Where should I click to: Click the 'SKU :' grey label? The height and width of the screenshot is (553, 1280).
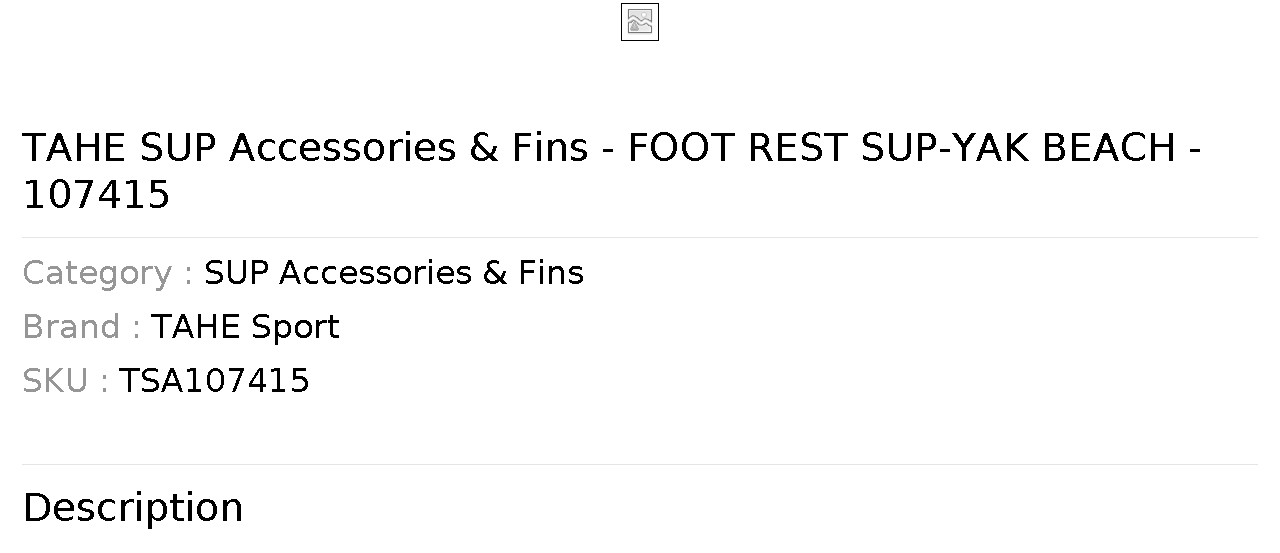pyautogui.click(x=65, y=381)
